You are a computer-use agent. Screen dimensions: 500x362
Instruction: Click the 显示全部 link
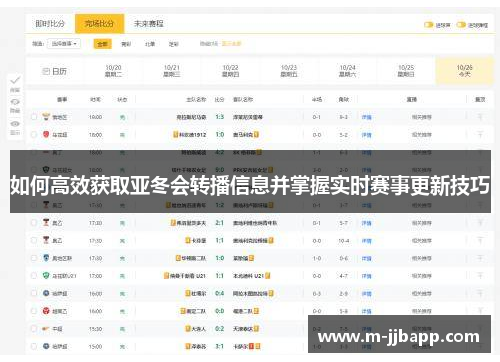click(232, 44)
